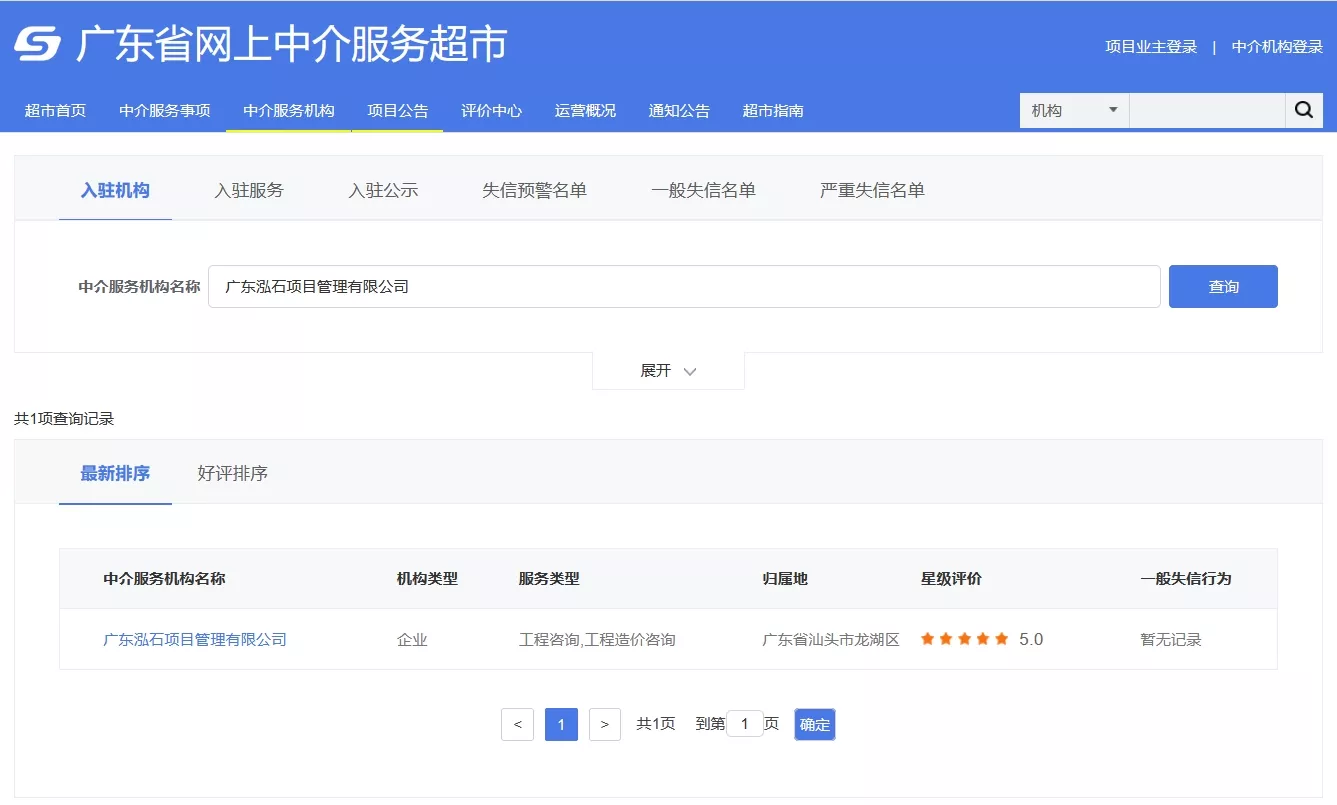The image size is (1337, 805).
Task: Click 归属地 column header
Action: [x=785, y=578]
